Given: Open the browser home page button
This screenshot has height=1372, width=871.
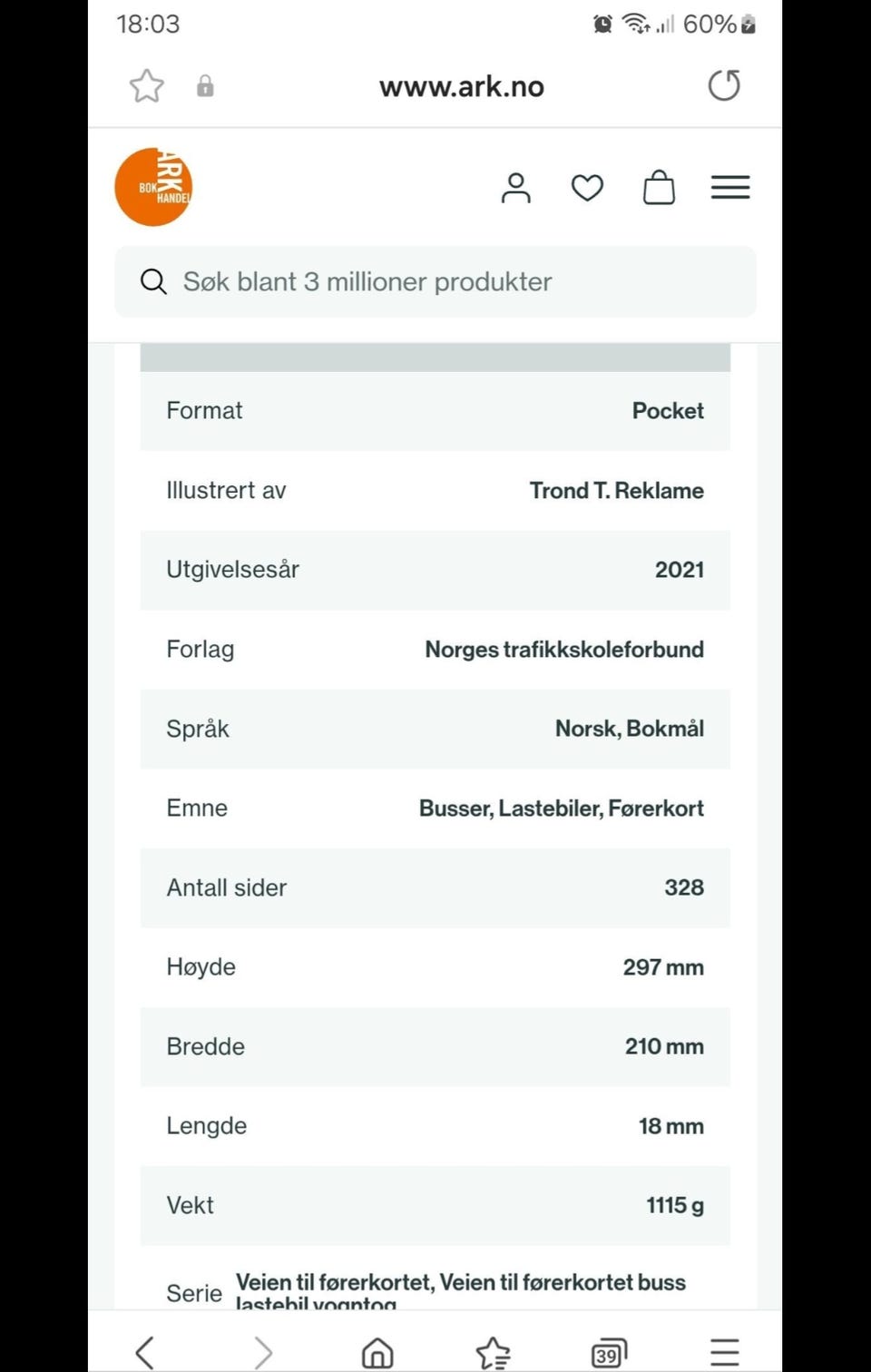Looking at the screenshot, I should (377, 1352).
